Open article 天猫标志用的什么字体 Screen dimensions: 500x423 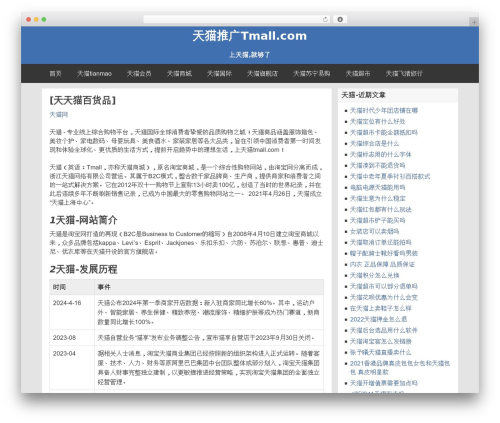tap(381, 154)
